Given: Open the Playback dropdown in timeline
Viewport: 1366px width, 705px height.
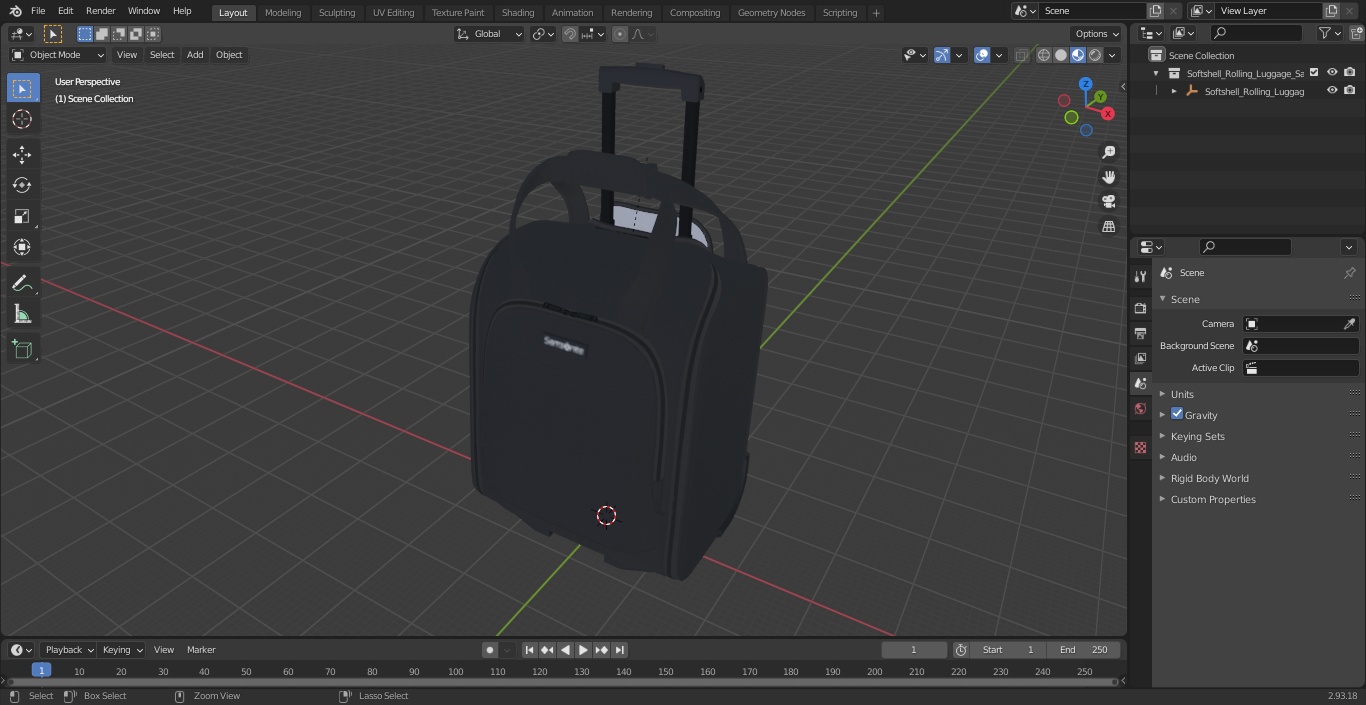Looking at the screenshot, I should pyautogui.click(x=69, y=650).
